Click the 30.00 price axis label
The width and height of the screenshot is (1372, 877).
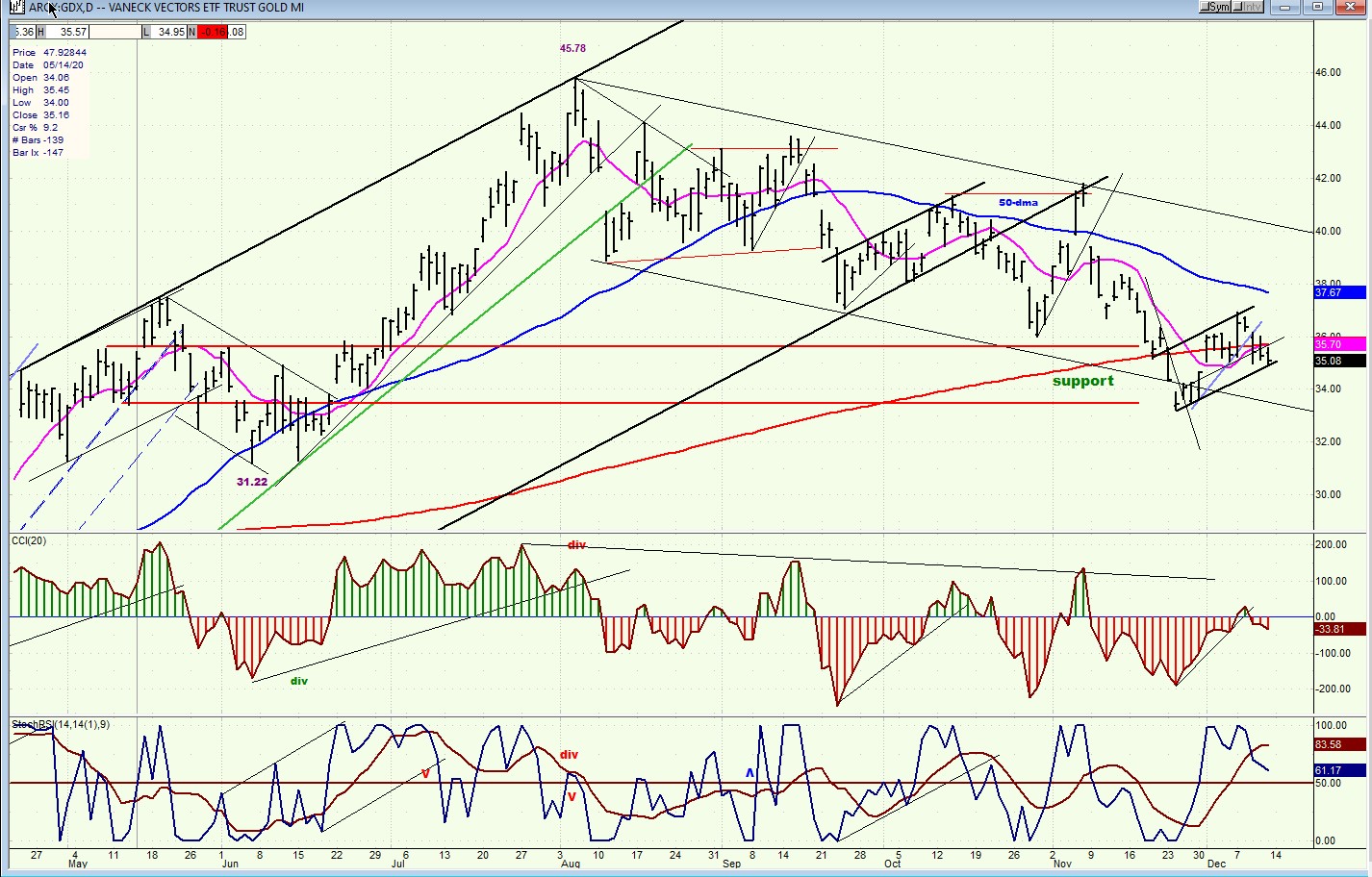pos(1328,495)
